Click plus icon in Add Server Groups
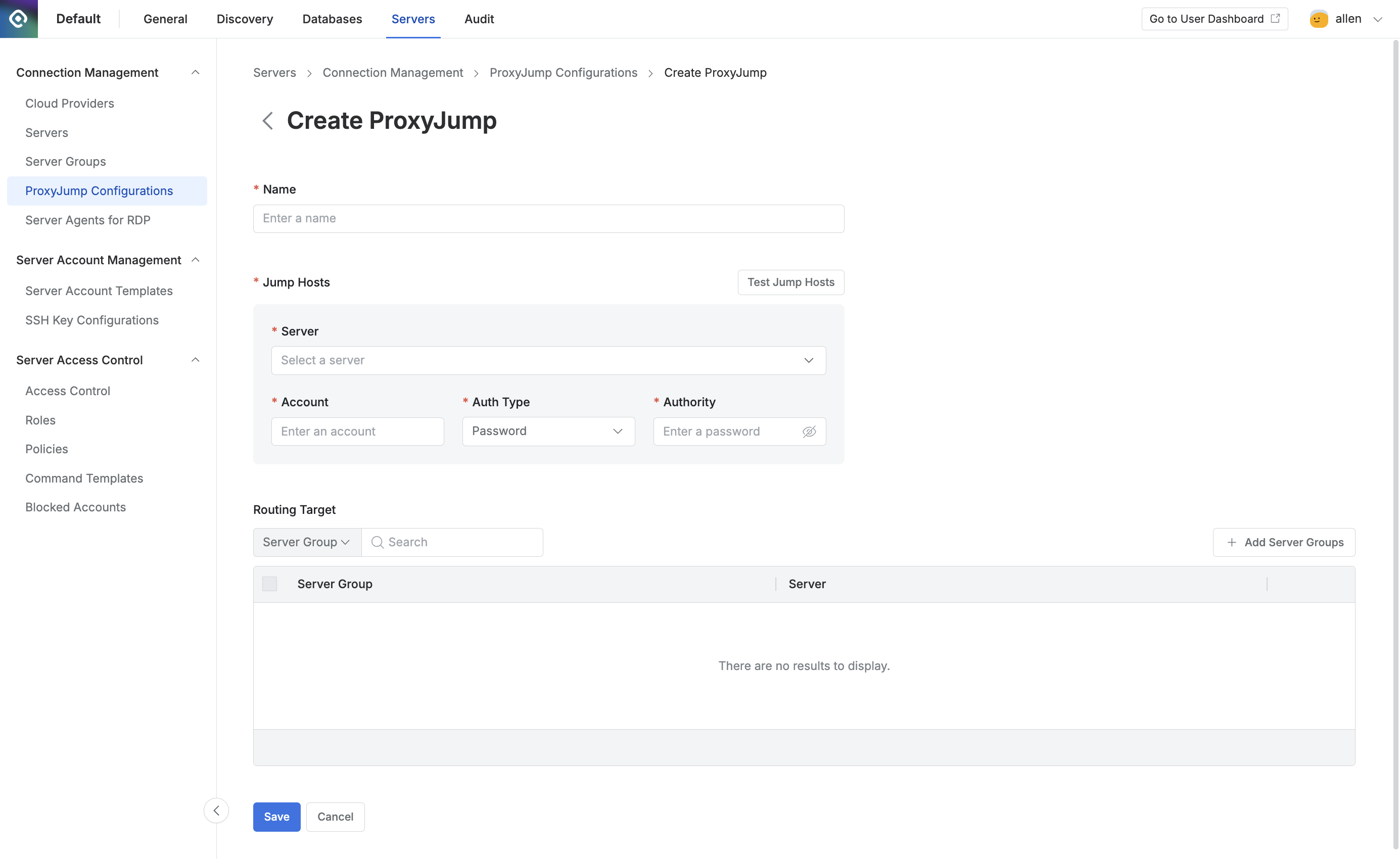This screenshot has width=1400, height=859. (1231, 542)
